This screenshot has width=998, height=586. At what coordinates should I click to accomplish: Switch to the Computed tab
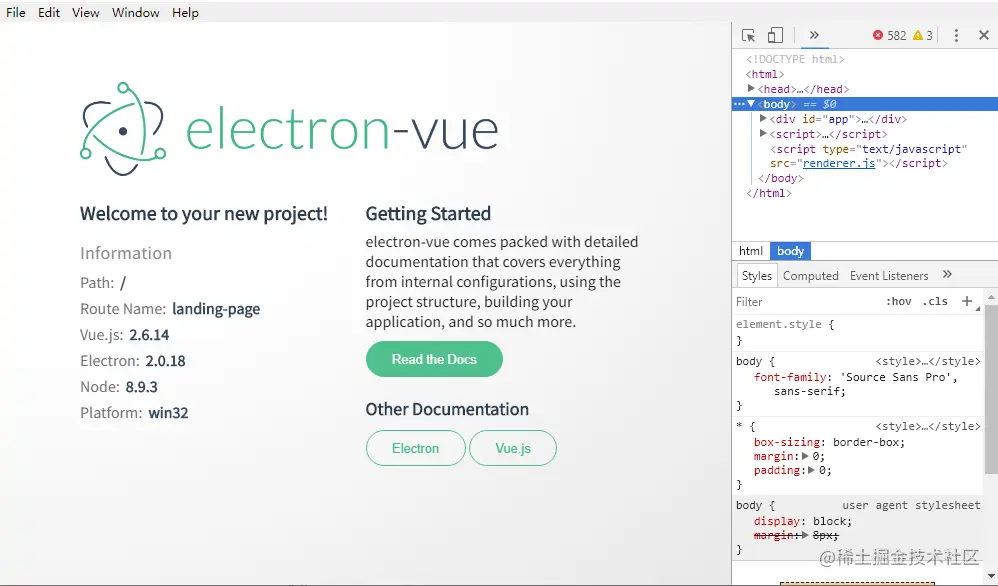point(810,276)
